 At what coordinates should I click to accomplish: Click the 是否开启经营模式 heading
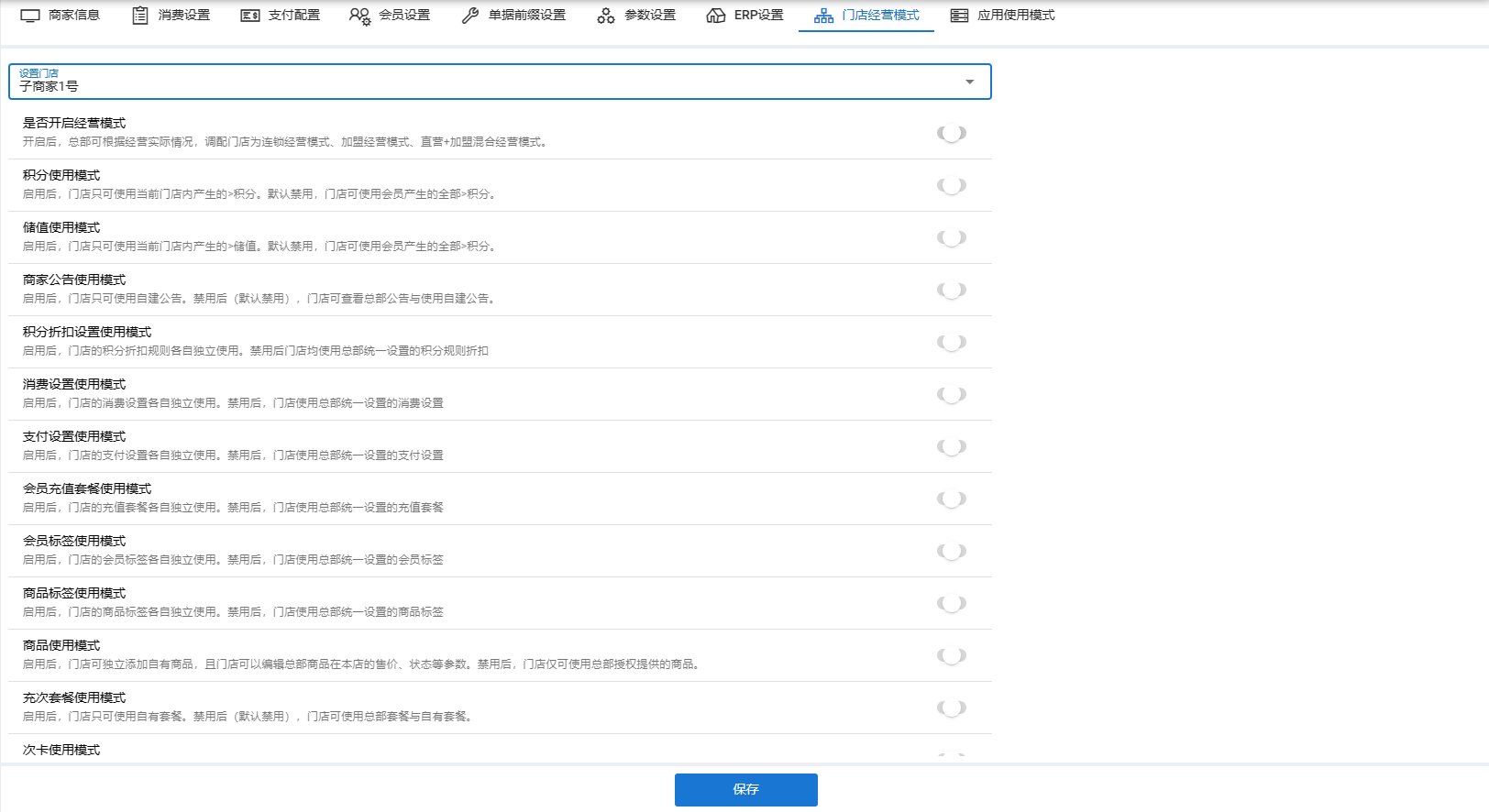point(74,123)
